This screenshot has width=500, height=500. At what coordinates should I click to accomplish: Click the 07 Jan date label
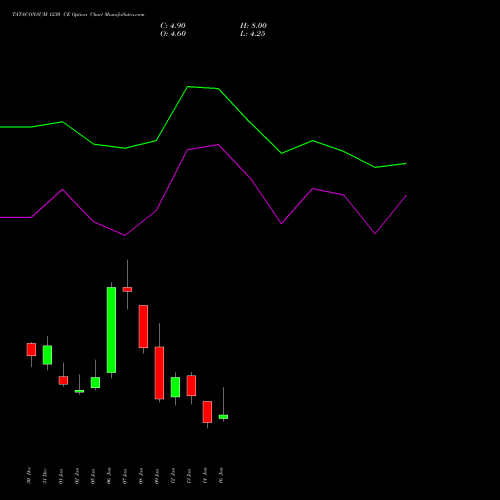coord(125,476)
